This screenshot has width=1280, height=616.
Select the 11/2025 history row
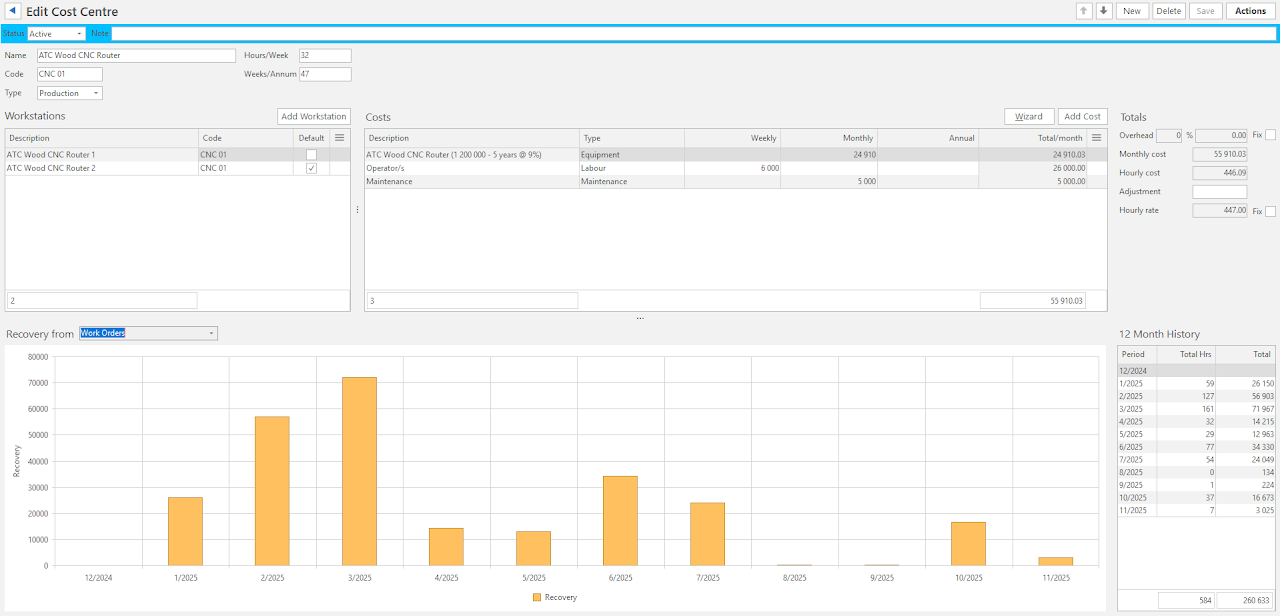tap(1196, 510)
